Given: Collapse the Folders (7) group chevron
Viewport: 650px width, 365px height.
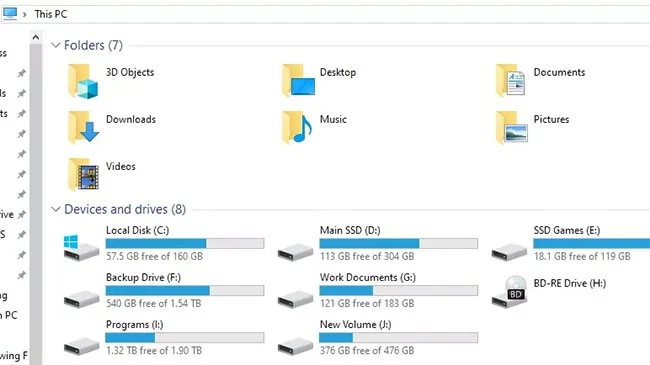Looking at the screenshot, I should 56,45.
